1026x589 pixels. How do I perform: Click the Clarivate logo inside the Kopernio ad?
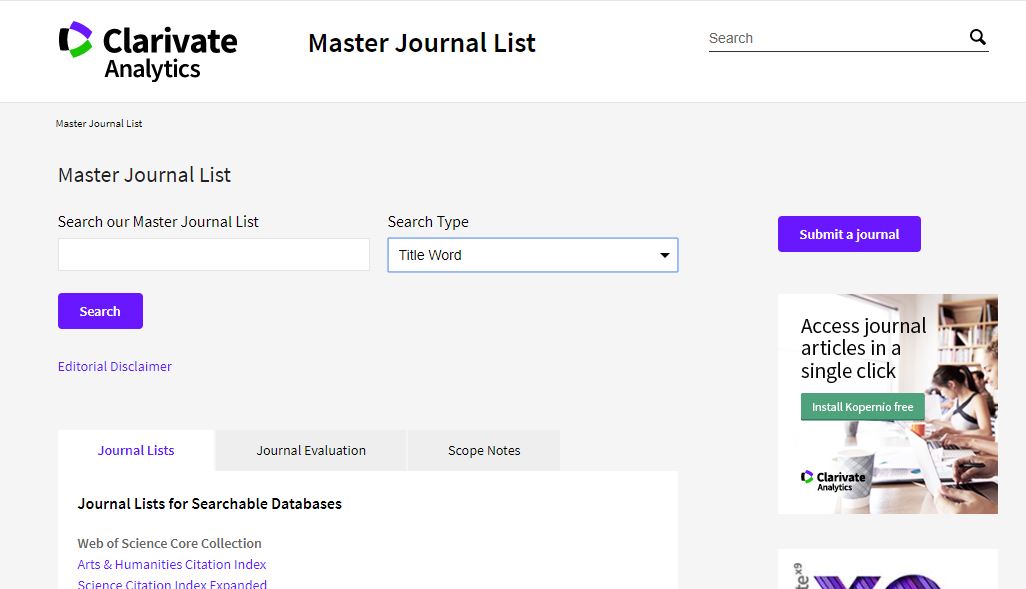[833, 480]
